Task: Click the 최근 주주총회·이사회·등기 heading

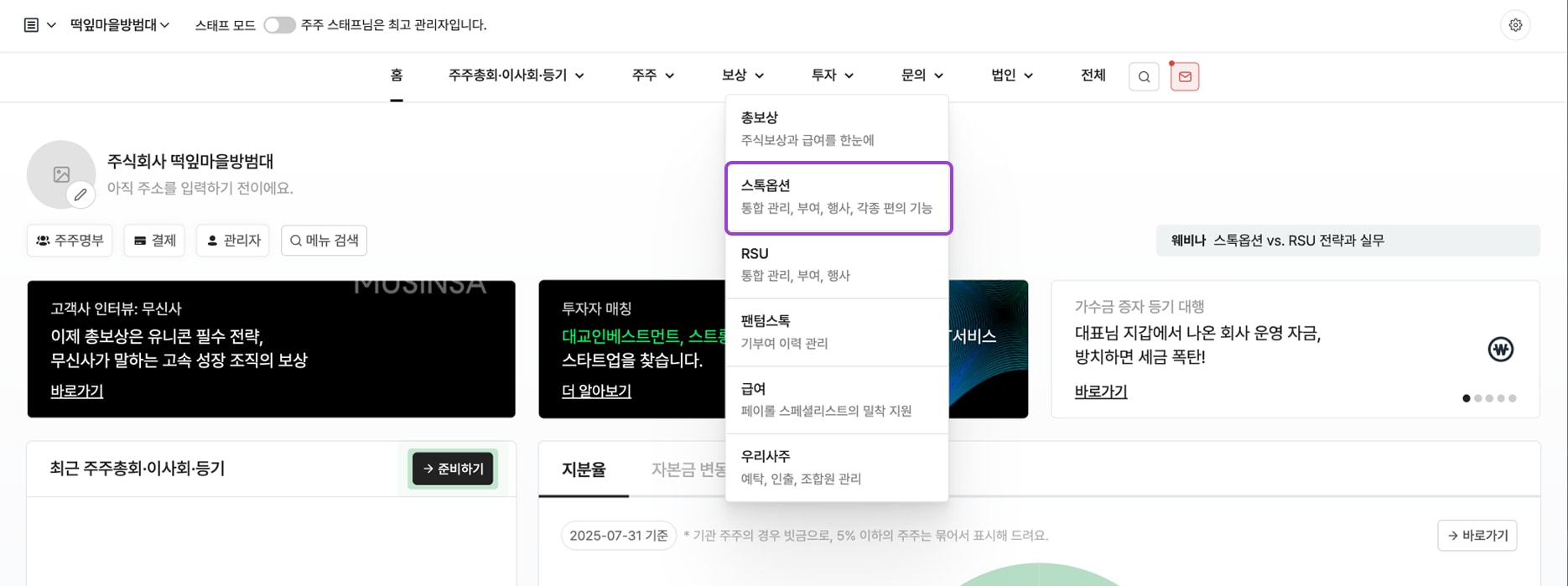Action: tap(138, 469)
